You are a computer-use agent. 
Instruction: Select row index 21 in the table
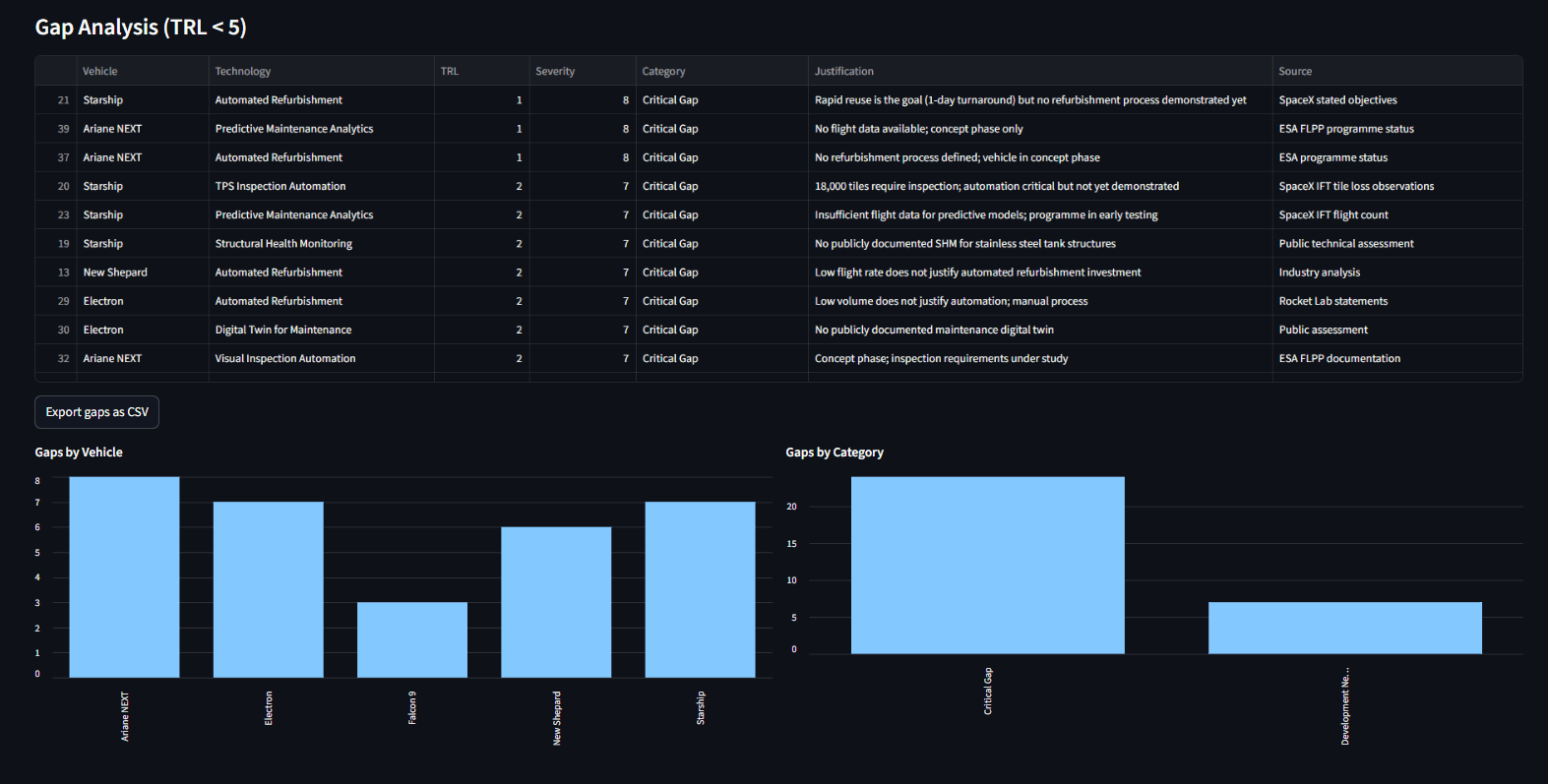[x=56, y=100]
